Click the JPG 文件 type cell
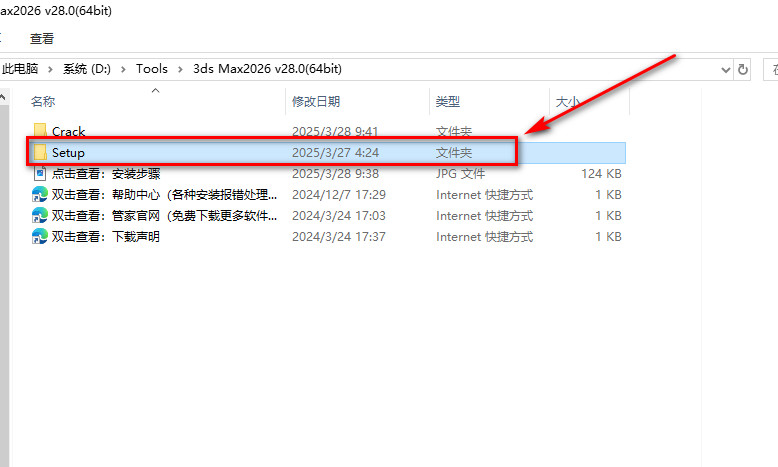The image size is (778, 467). (x=460, y=174)
